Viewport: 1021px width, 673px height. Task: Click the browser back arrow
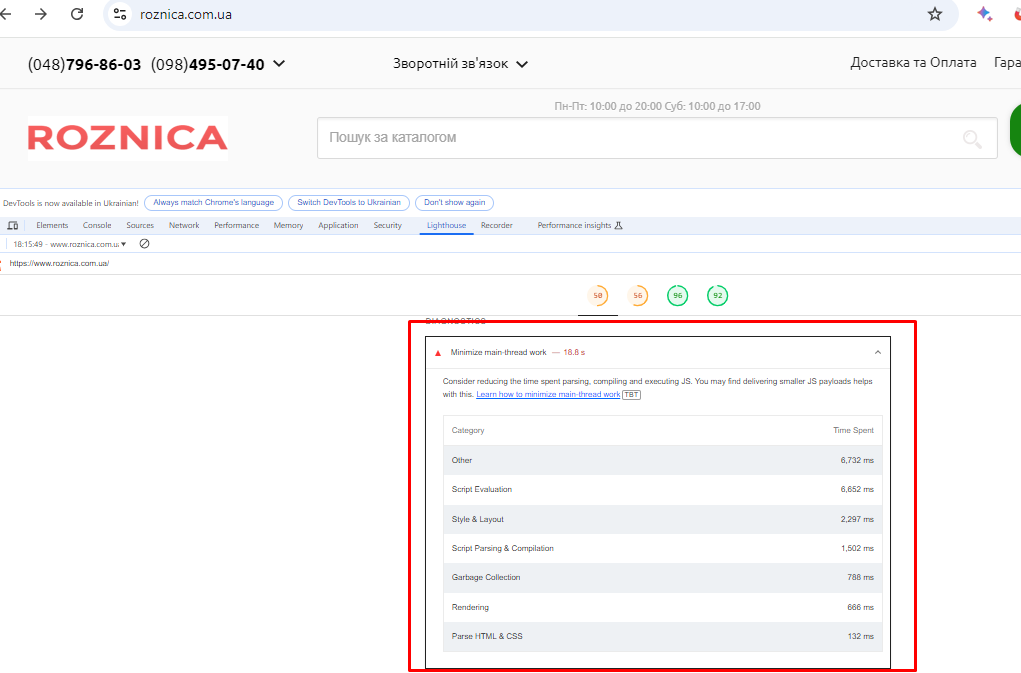(5, 14)
